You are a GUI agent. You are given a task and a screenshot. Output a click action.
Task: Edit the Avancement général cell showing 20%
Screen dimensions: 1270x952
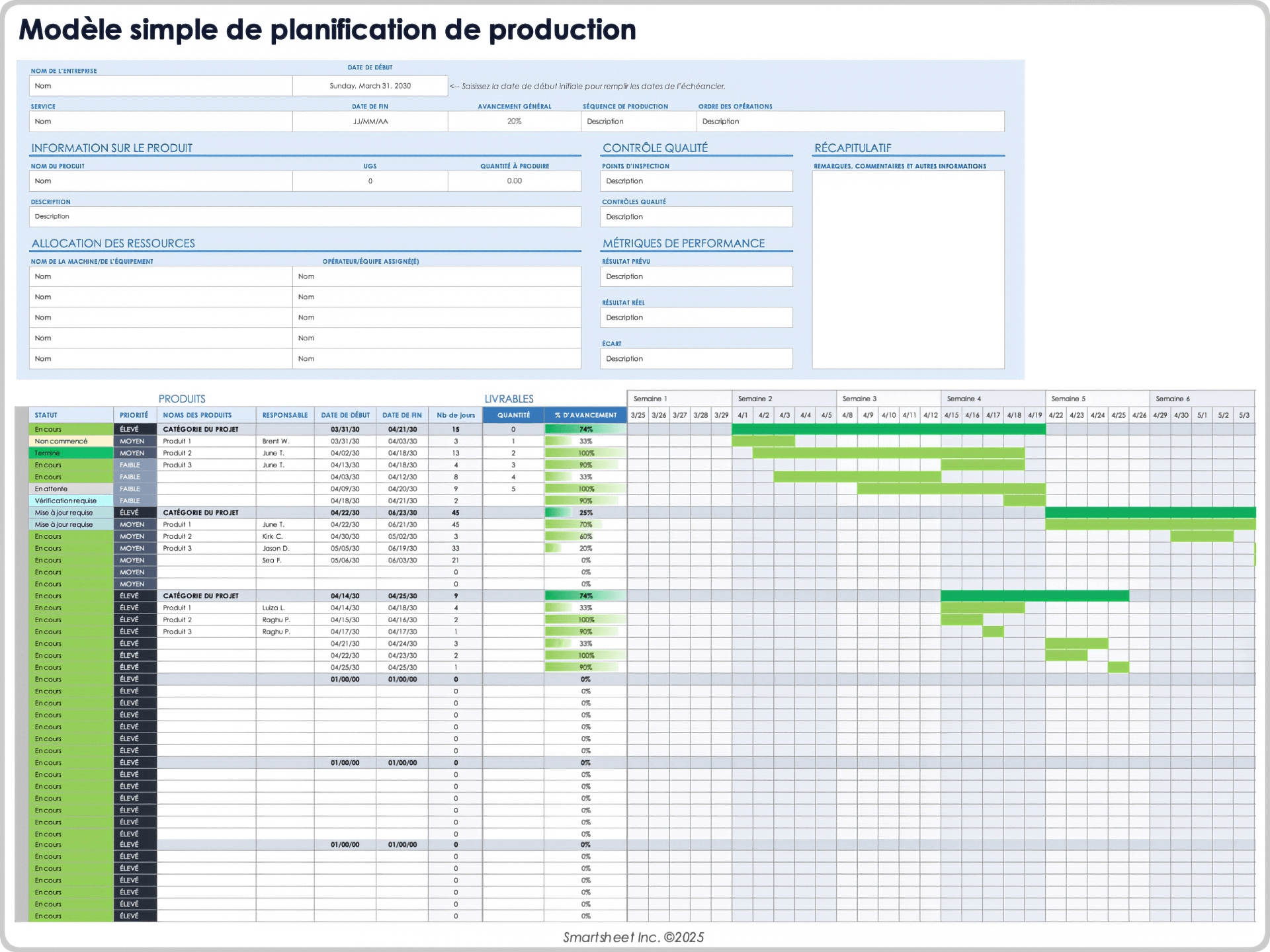click(x=514, y=121)
